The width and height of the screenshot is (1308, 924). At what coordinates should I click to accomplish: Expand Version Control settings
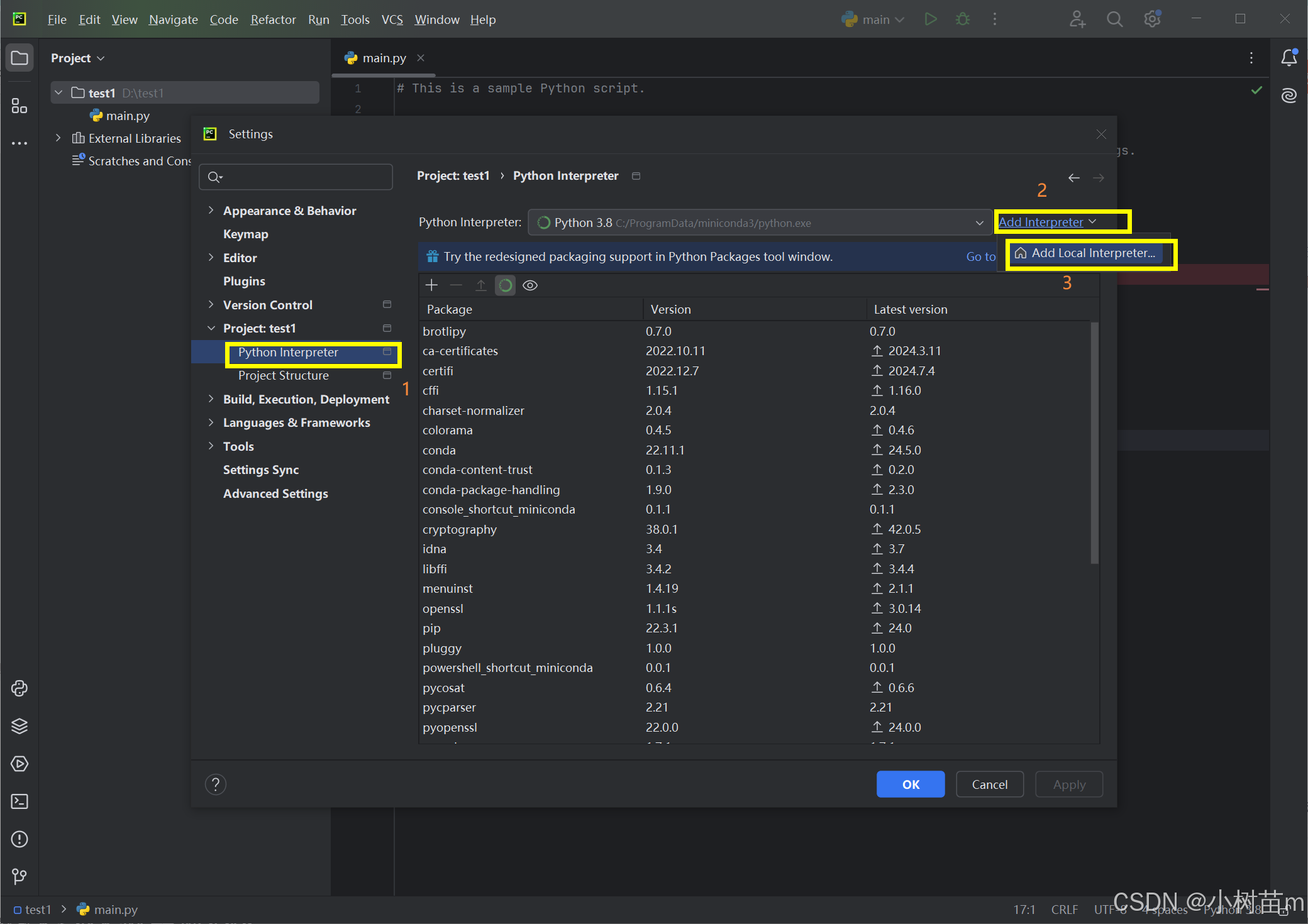(211, 305)
